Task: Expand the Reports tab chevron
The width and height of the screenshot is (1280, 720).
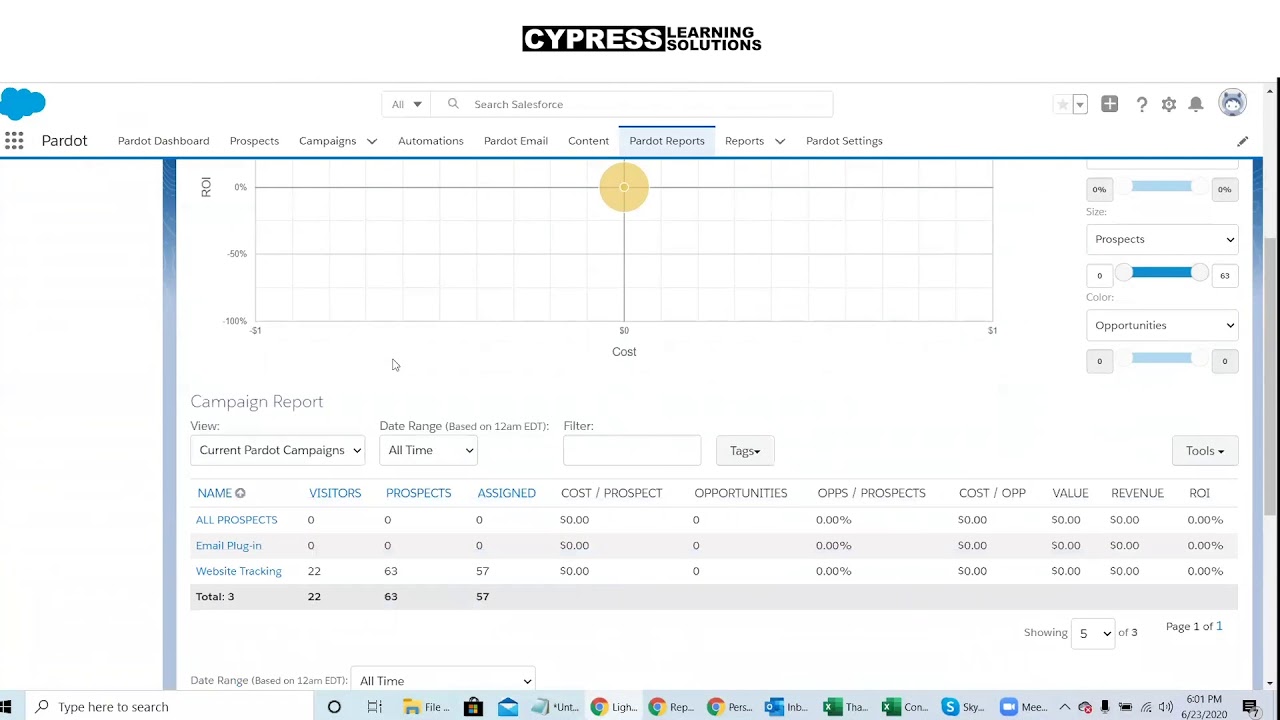Action: [x=780, y=141]
